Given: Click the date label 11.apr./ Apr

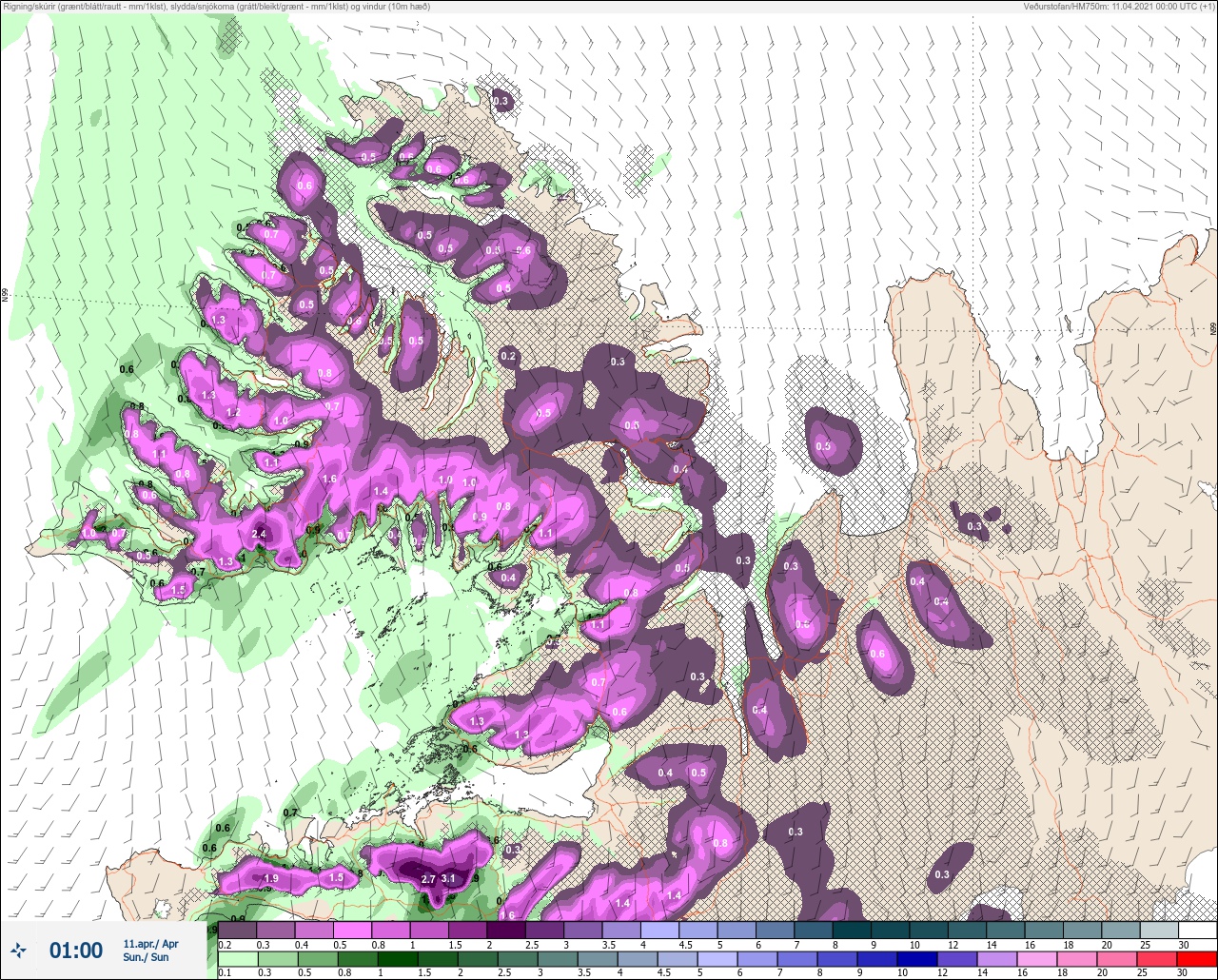Looking at the screenshot, I should coord(150,944).
